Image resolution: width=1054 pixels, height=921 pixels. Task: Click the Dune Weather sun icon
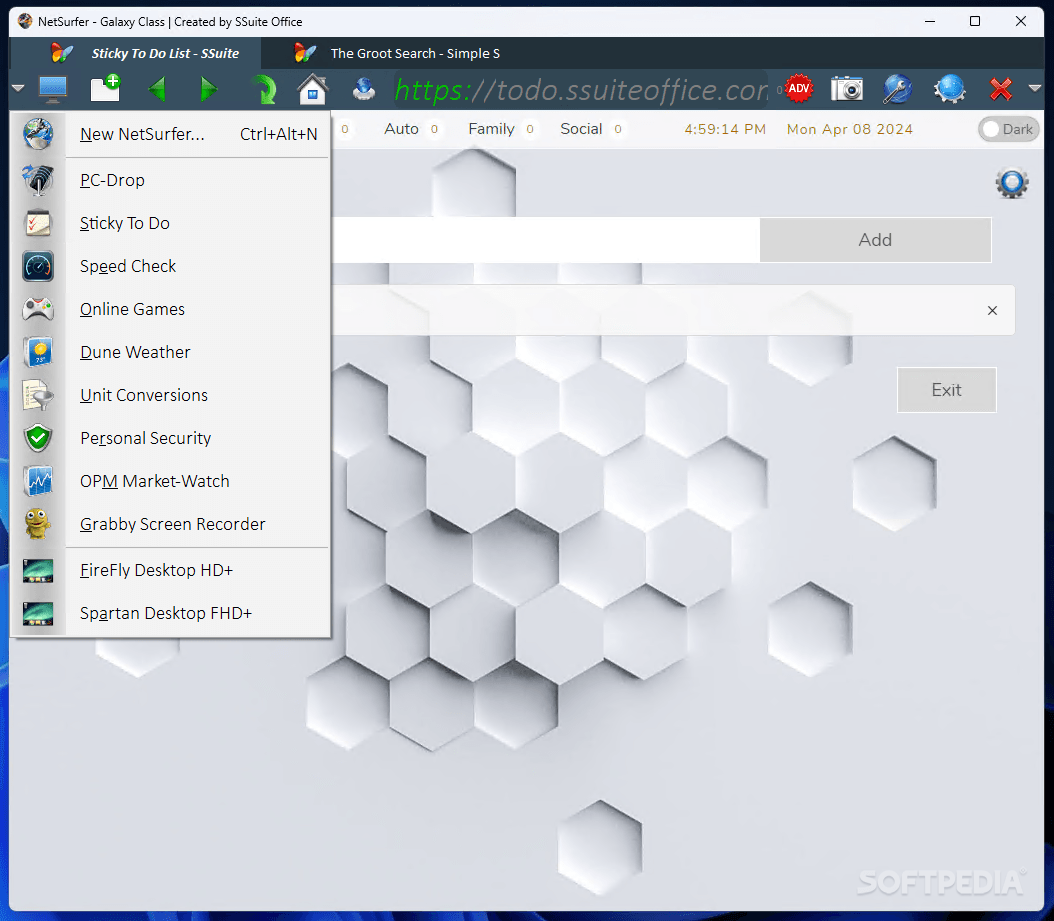click(38, 352)
